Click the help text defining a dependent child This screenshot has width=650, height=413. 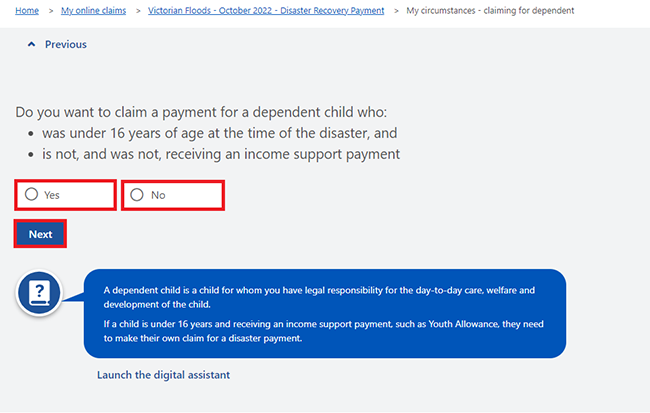319,296
